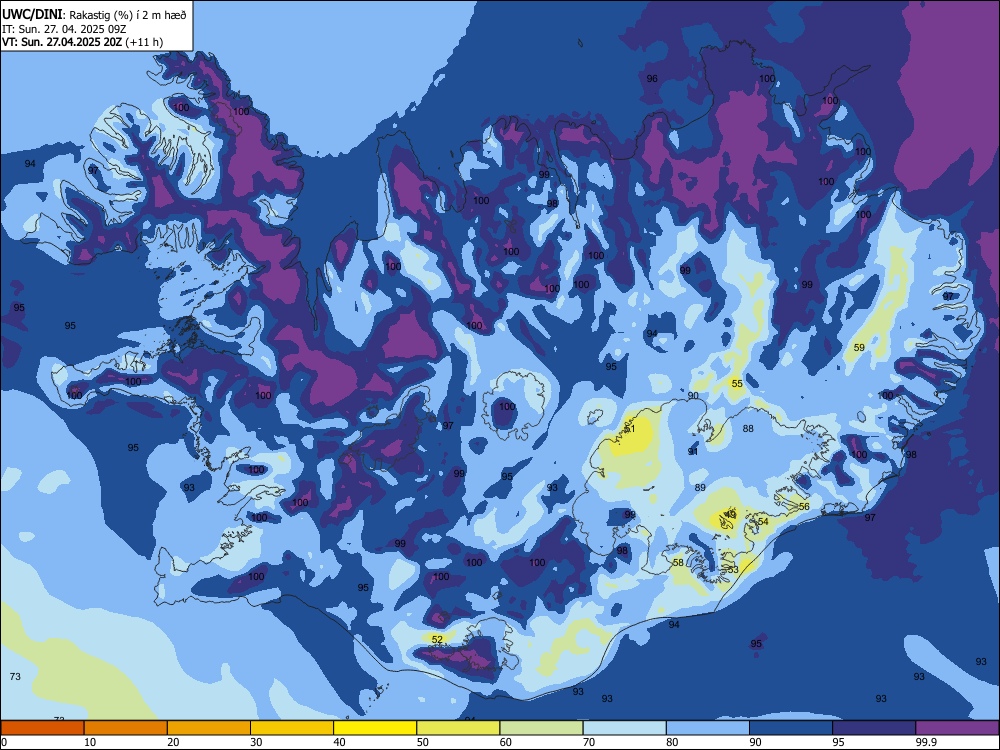
Task: Click the dark orange 0–10 legend swatch
Action: tap(42, 728)
